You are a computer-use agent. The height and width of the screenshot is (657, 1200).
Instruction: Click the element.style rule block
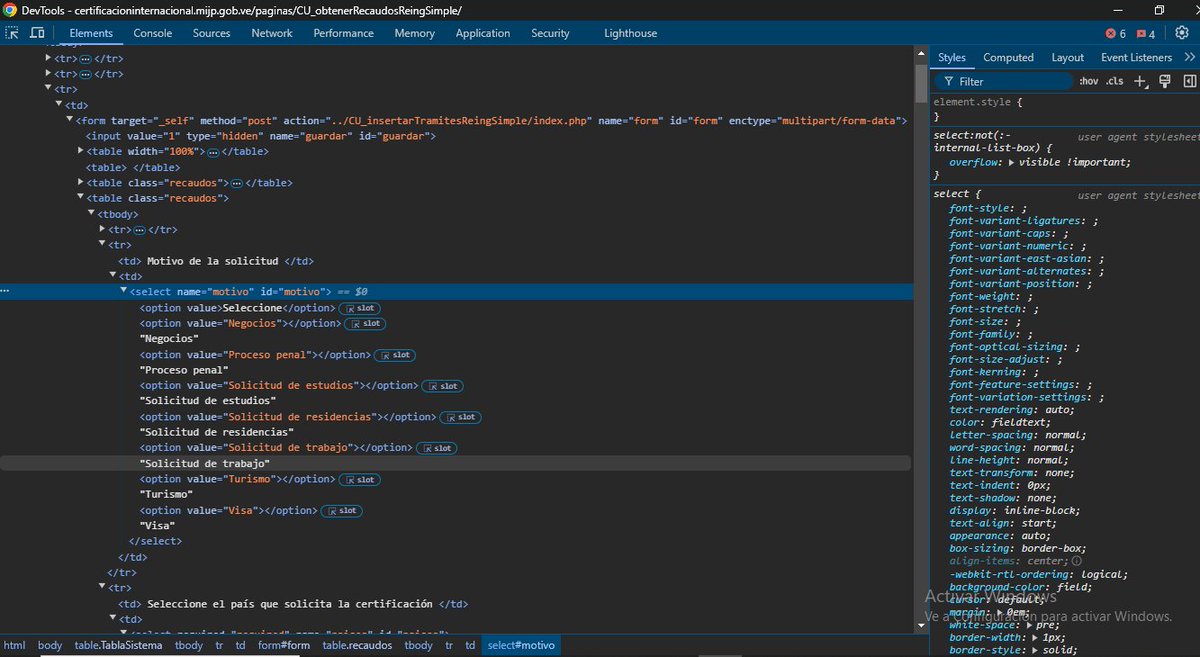[1065, 108]
